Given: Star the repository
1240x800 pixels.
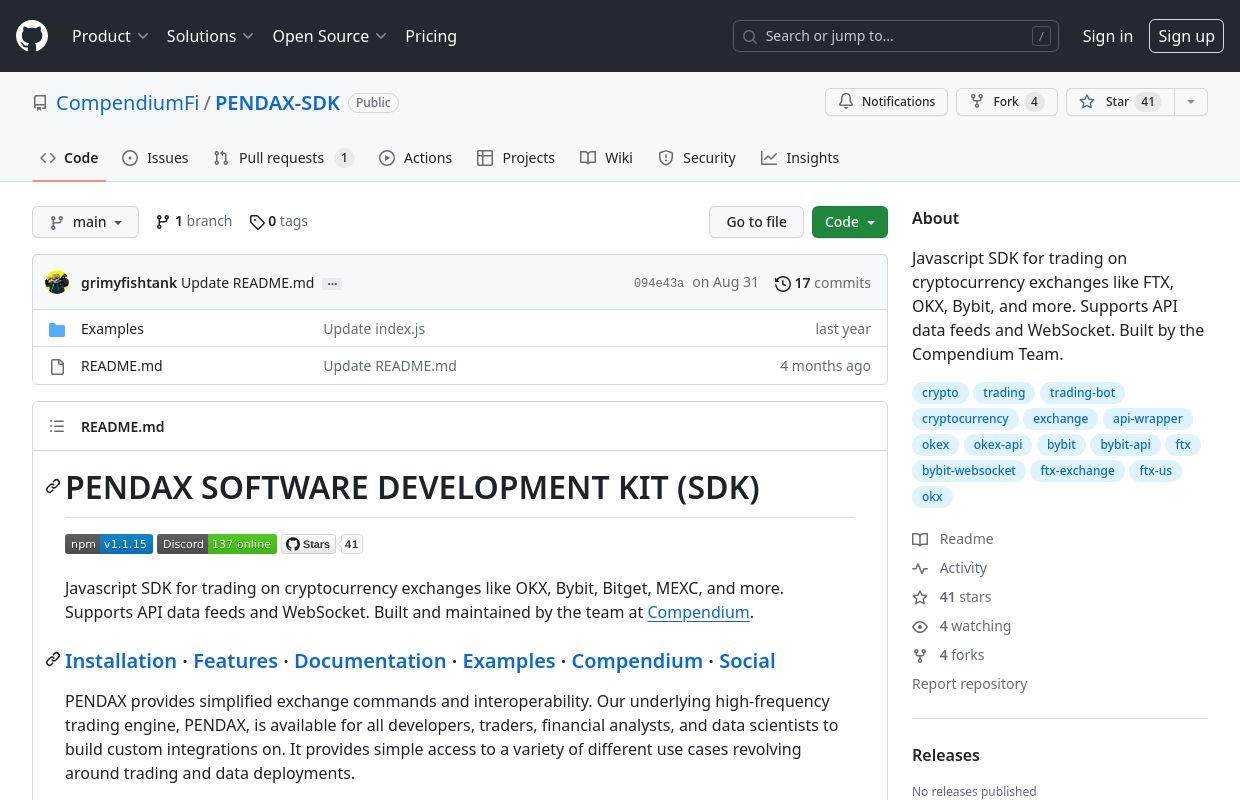Looking at the screenshot, I should point(1119,102).
